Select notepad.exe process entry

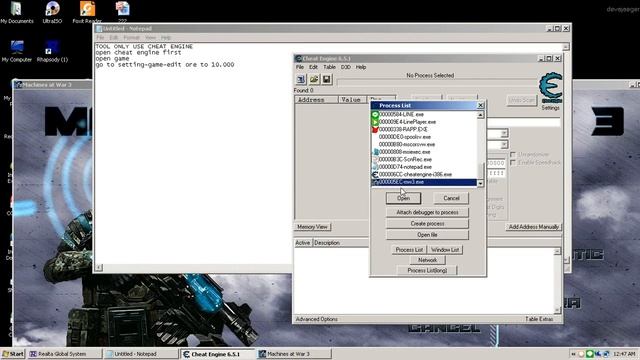click(424, 167)
